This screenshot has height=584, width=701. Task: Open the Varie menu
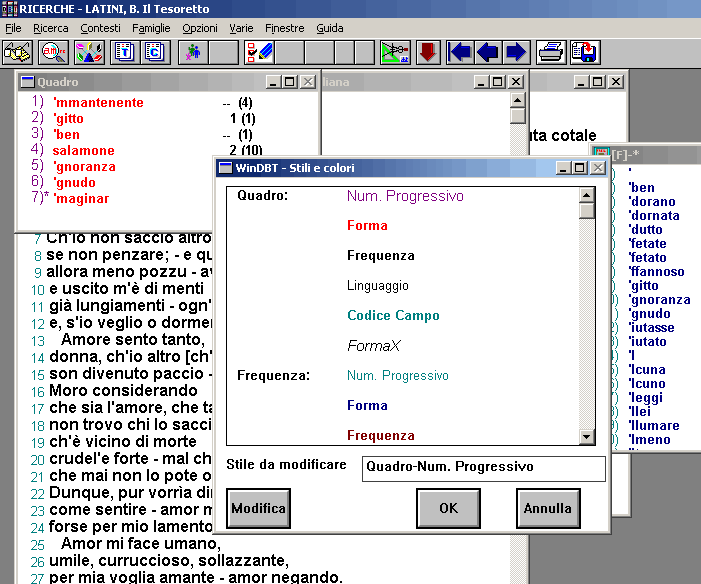241,28
